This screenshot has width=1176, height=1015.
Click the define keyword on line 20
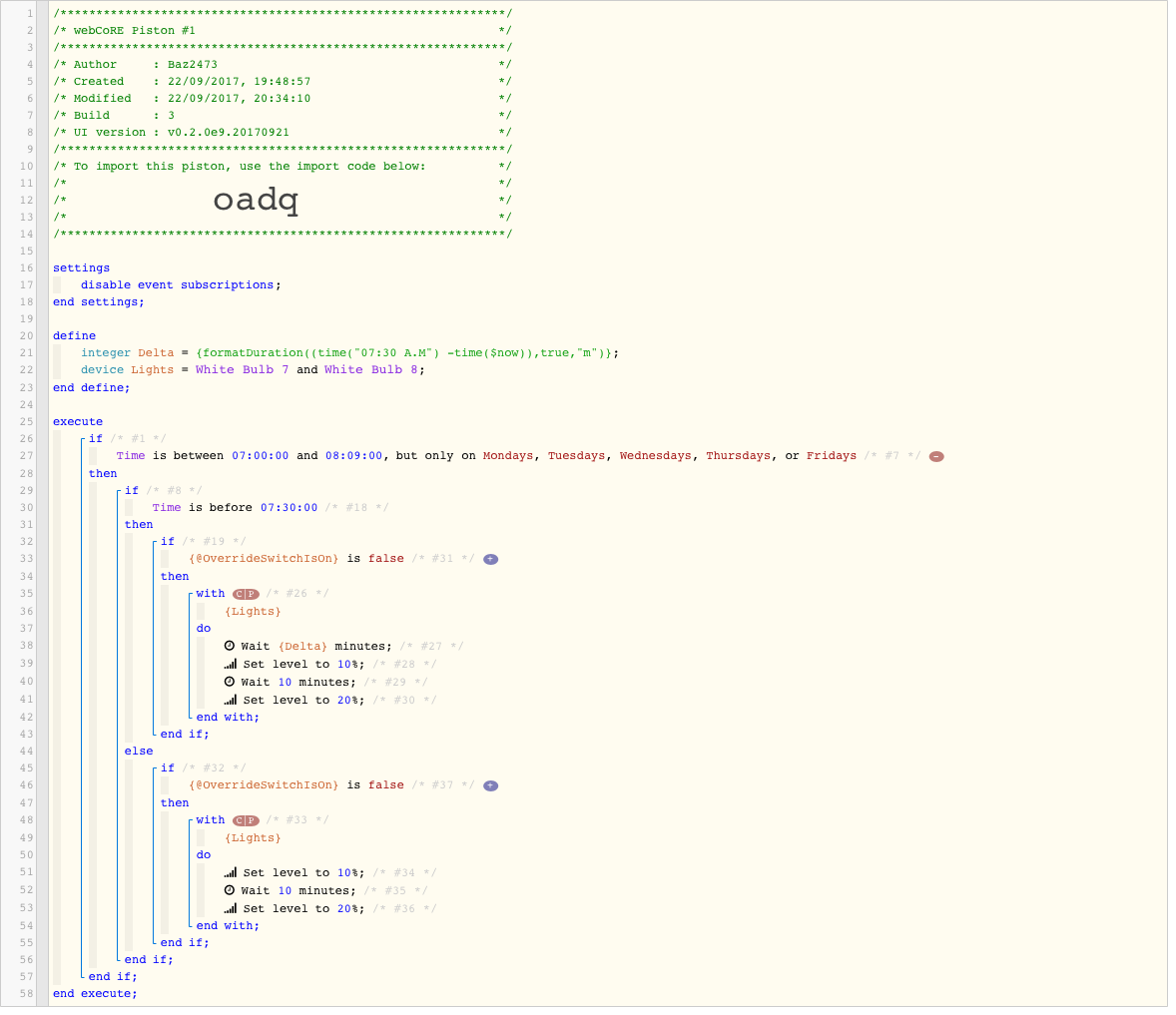(x=74, y=335)
